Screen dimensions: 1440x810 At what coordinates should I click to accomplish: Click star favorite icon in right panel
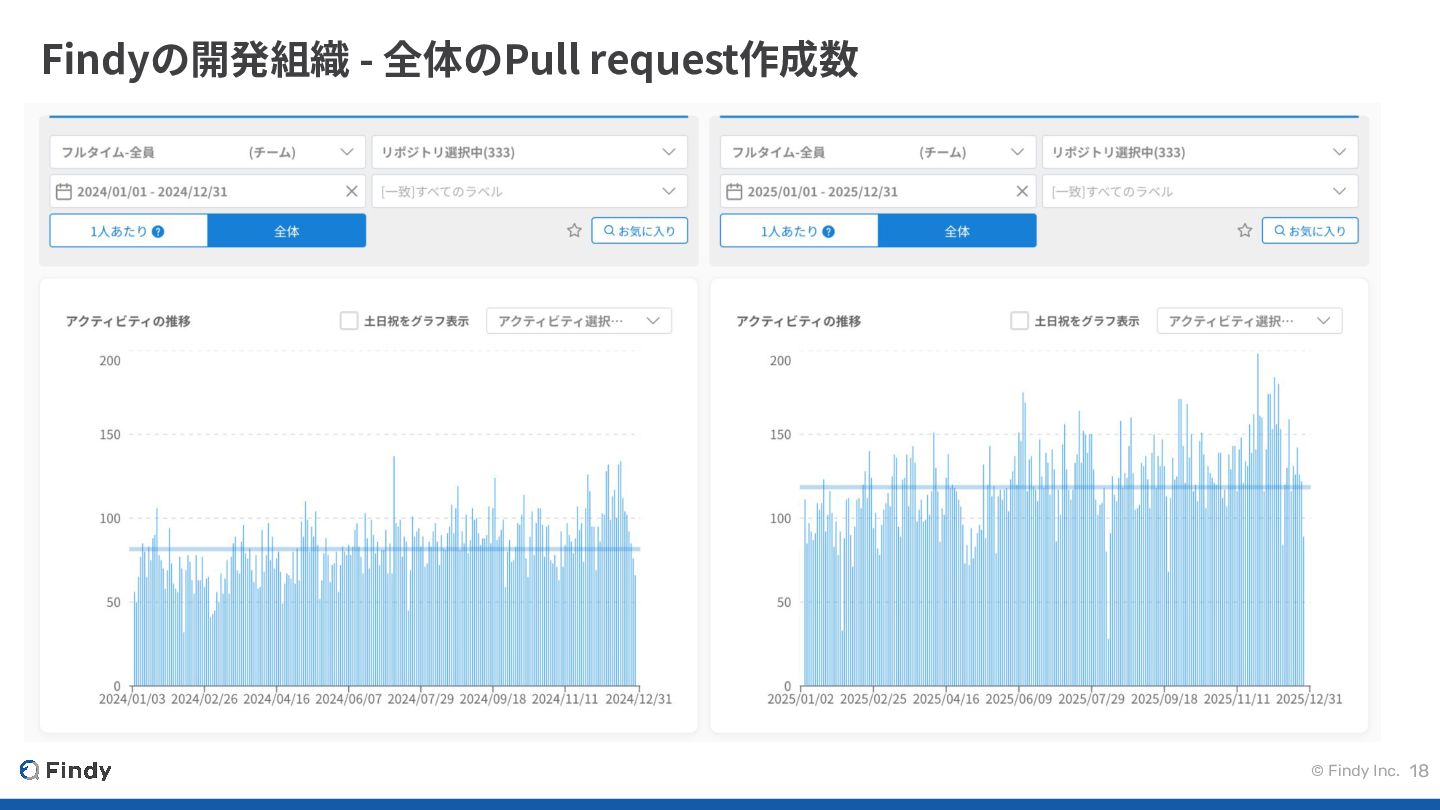point(1245,230)
